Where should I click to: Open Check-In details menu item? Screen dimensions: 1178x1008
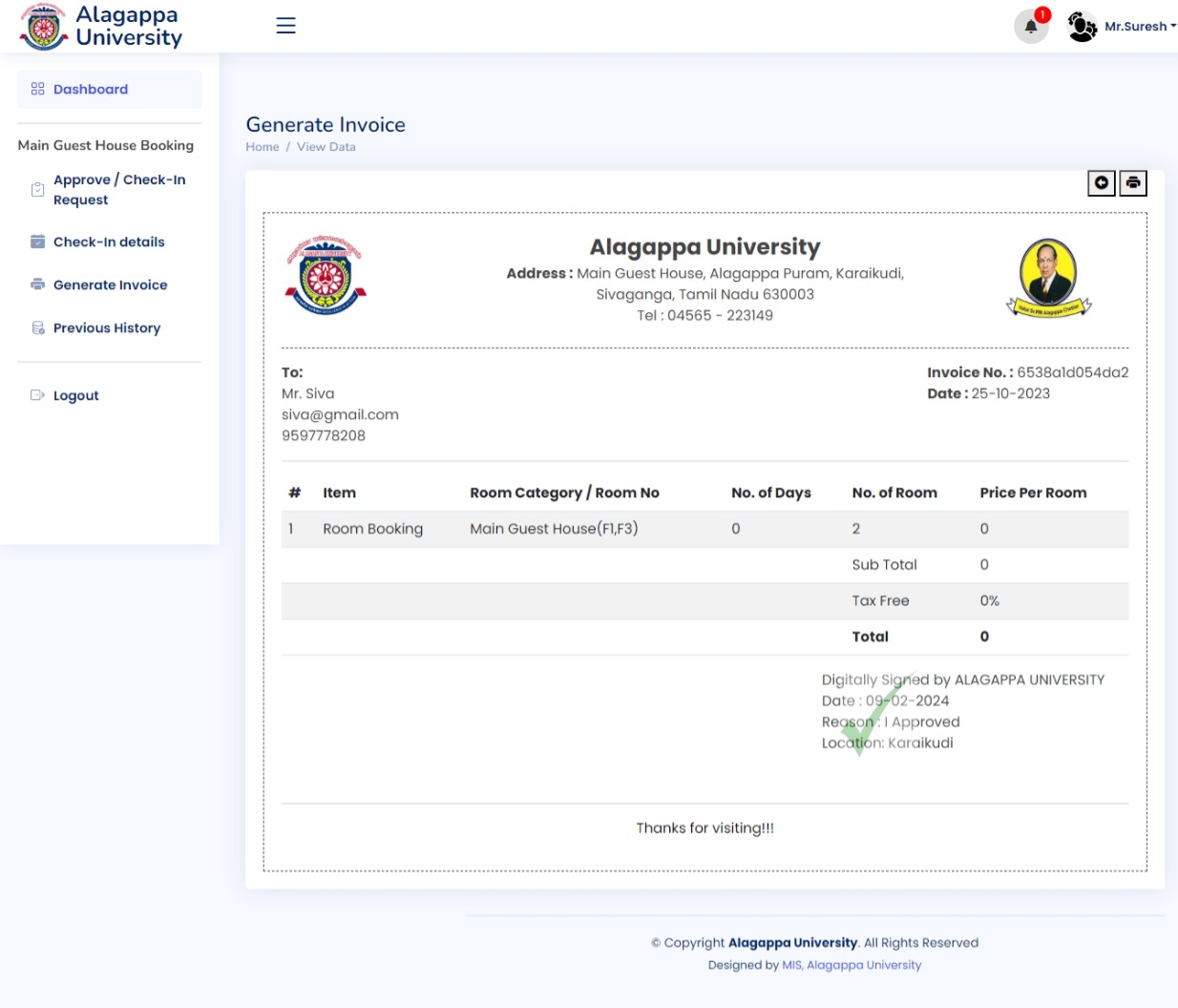110,242
